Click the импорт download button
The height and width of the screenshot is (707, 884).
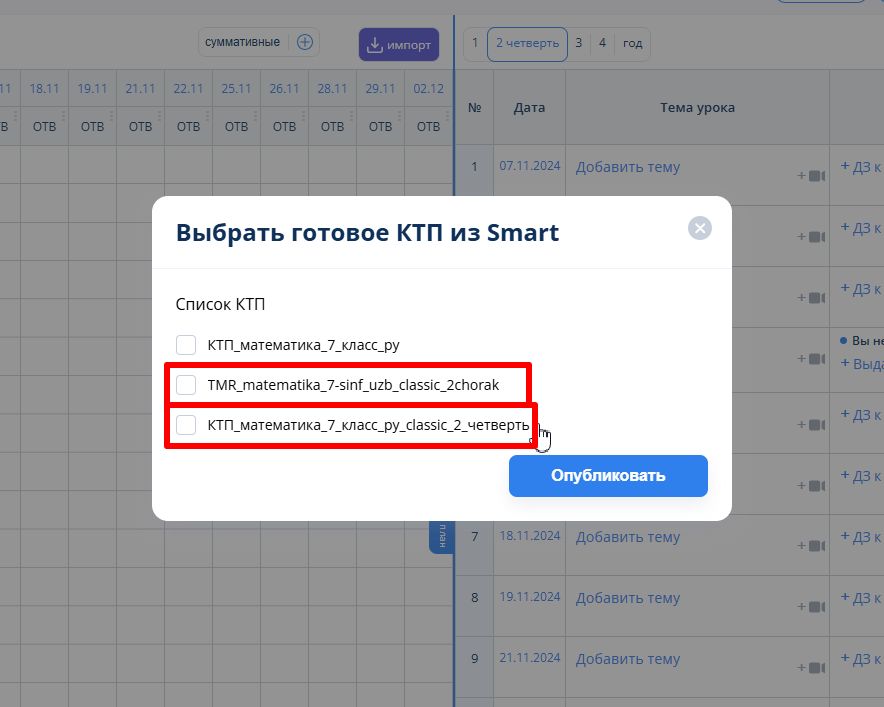[399, 45]
